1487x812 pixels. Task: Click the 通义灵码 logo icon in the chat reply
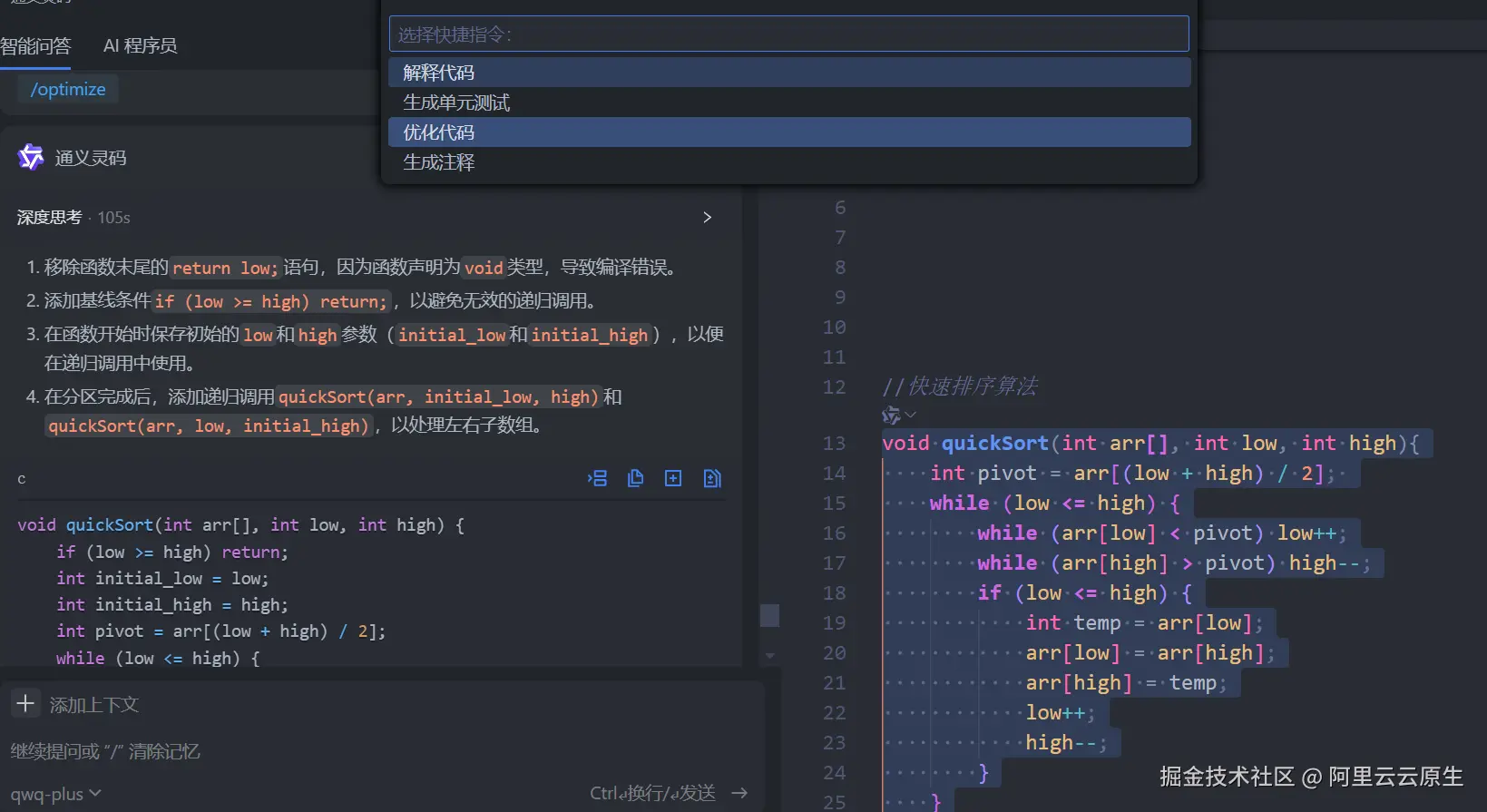click(31, 157)
